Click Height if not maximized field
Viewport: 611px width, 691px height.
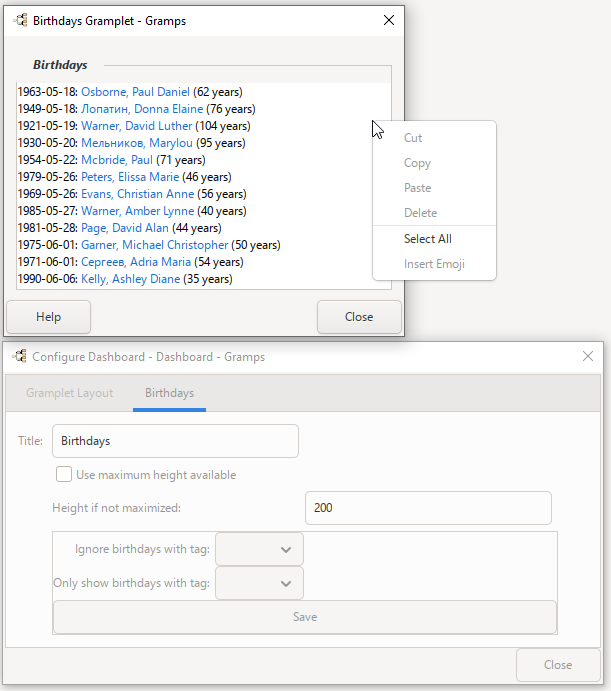click(428, 508)
